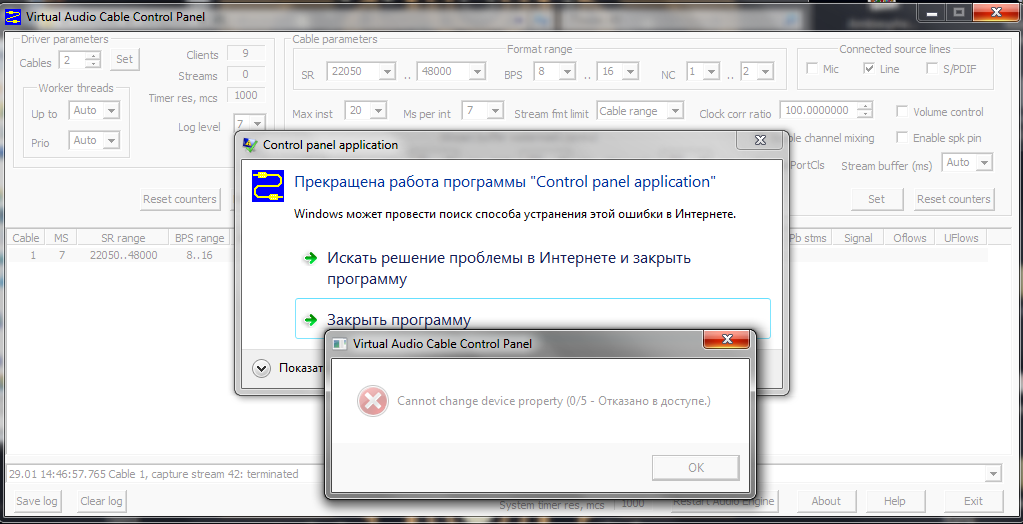Click the Timer res value 1000
1023x524 pixels.
point(246,95)
